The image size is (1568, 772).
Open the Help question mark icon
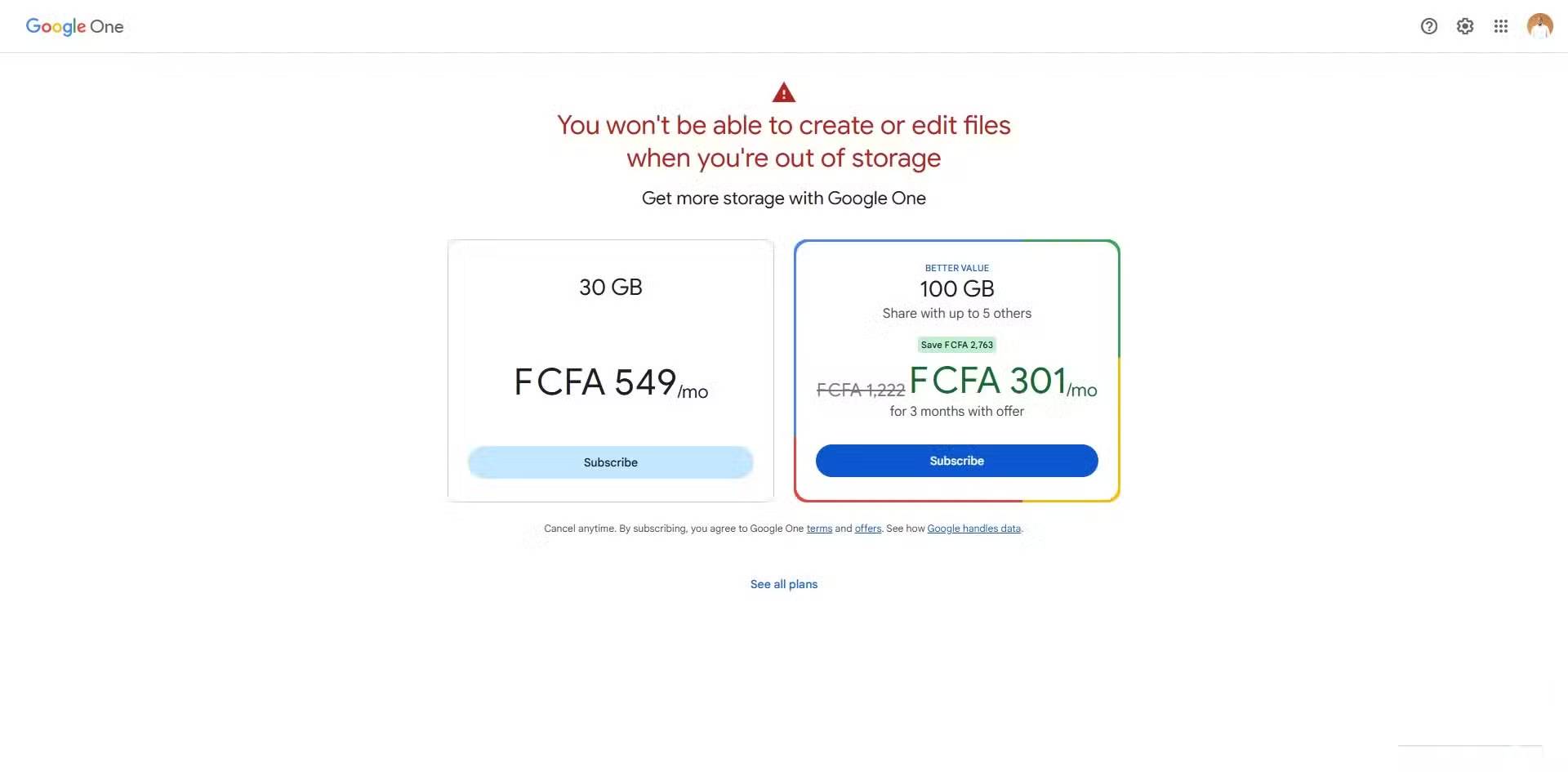pos(1428,26)
